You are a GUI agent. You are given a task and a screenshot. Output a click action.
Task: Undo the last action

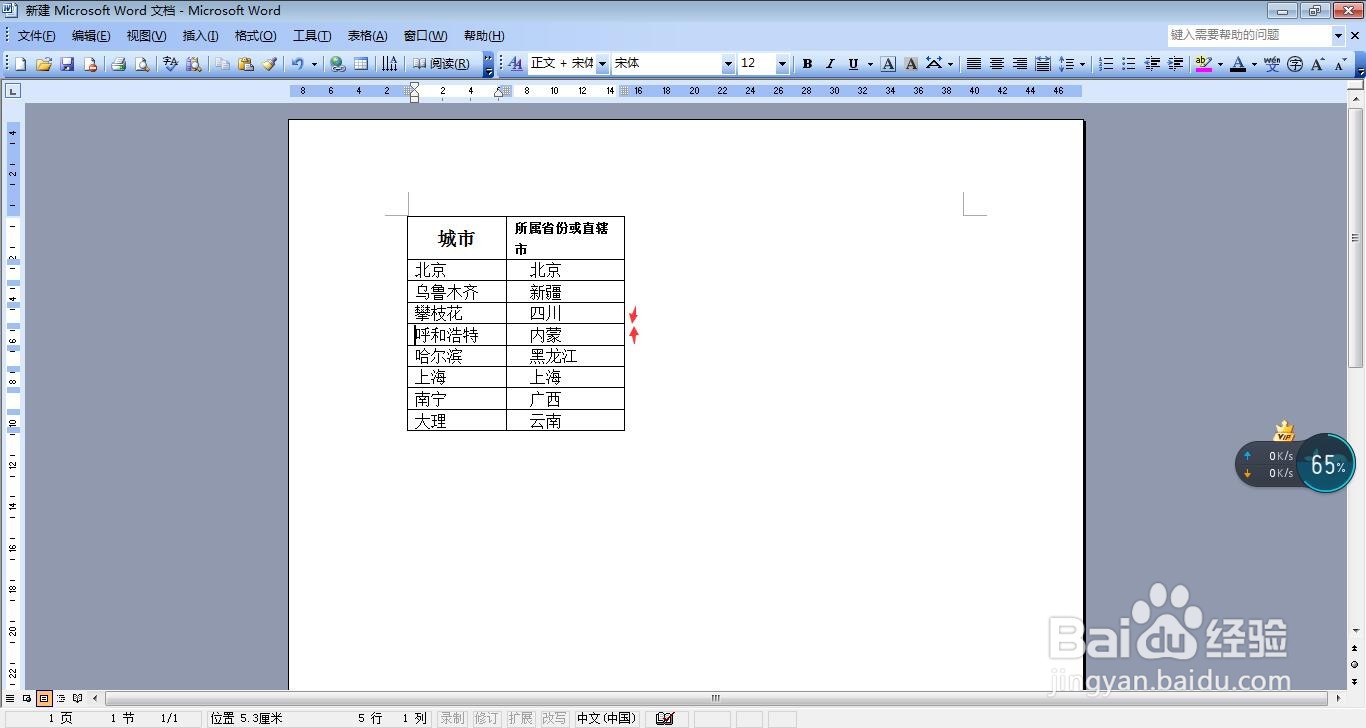[297, 64]
